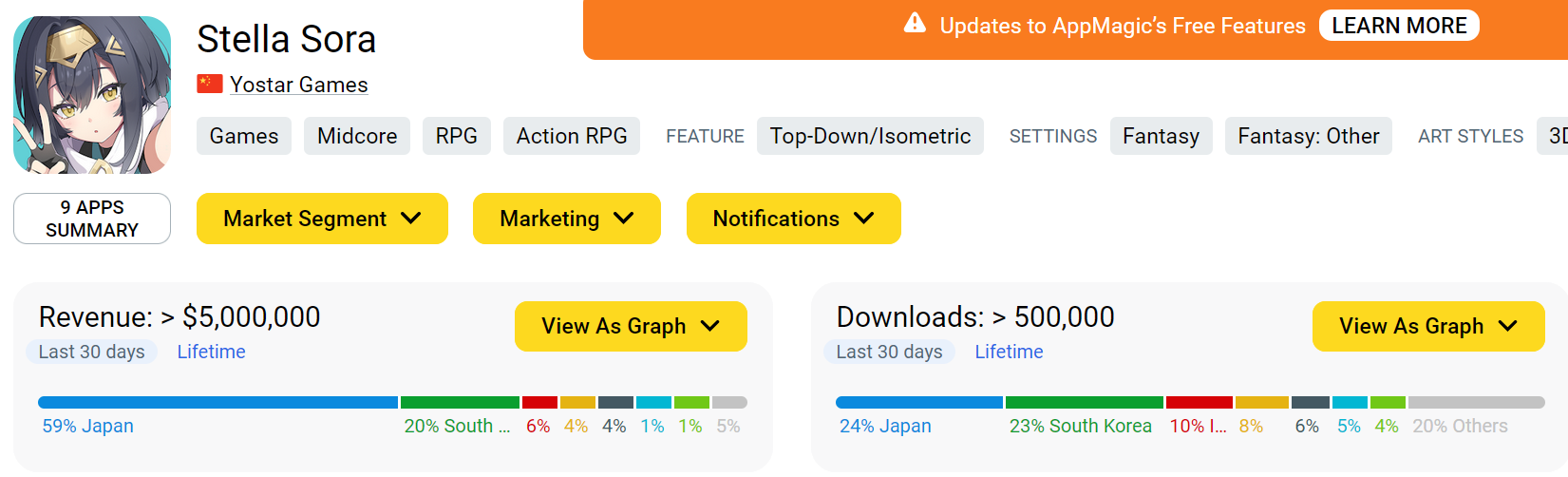Screen dimensions: 1568x477
Task: Click the Stella Sora app icon
Action: [92, 95]
